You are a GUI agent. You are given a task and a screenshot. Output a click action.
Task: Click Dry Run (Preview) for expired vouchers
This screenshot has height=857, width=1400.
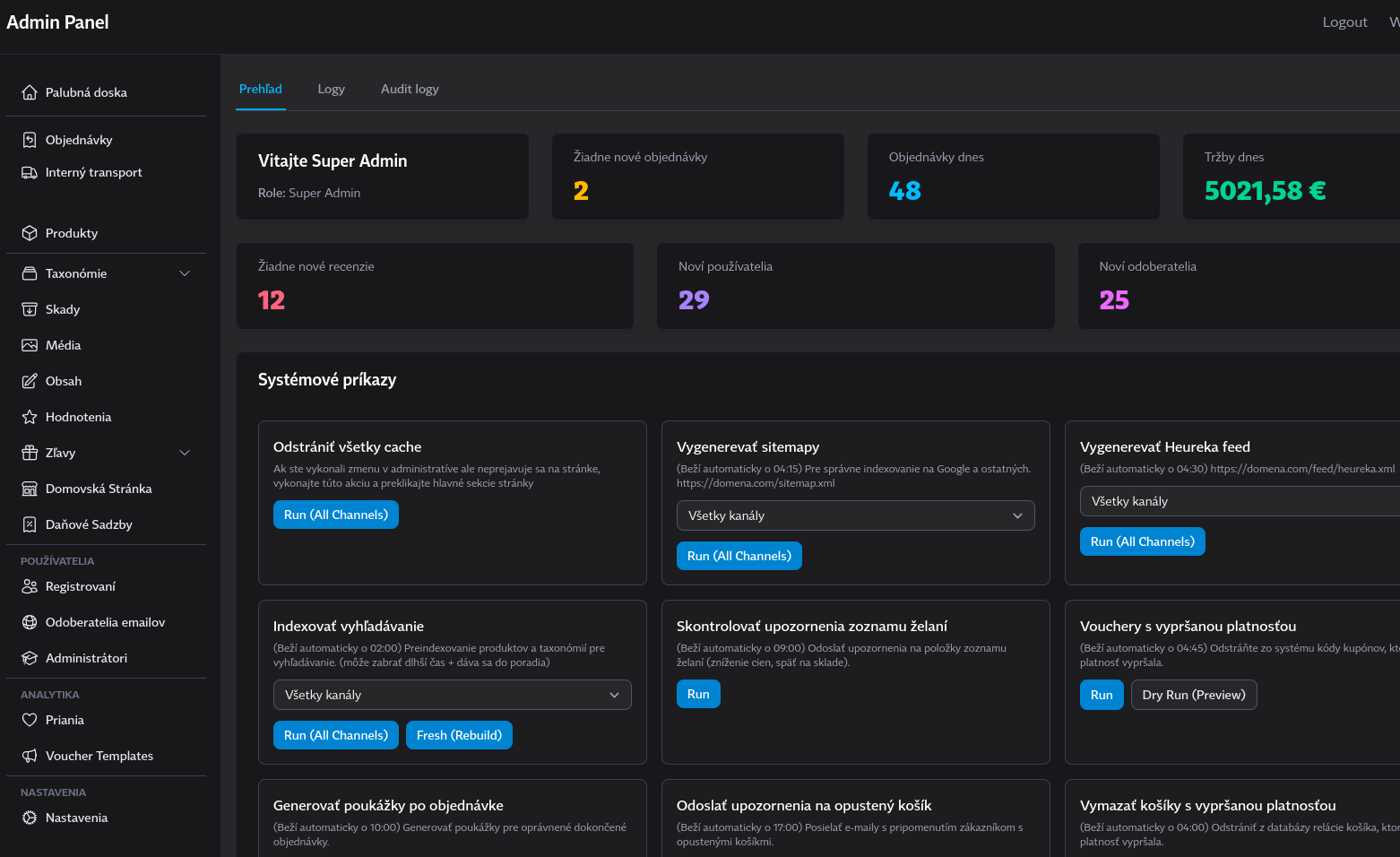click(1193, 695)
